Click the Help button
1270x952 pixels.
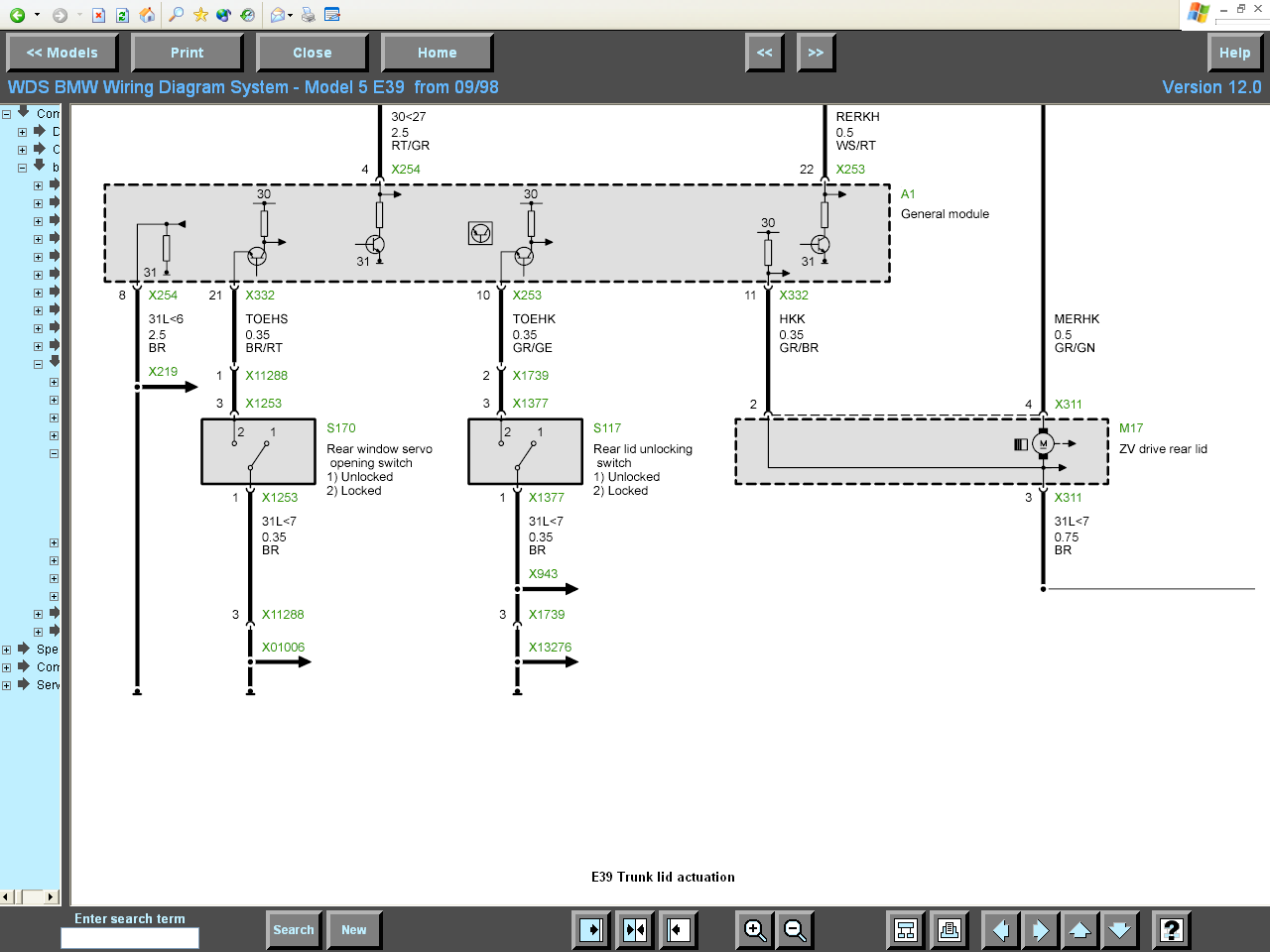1234,53
